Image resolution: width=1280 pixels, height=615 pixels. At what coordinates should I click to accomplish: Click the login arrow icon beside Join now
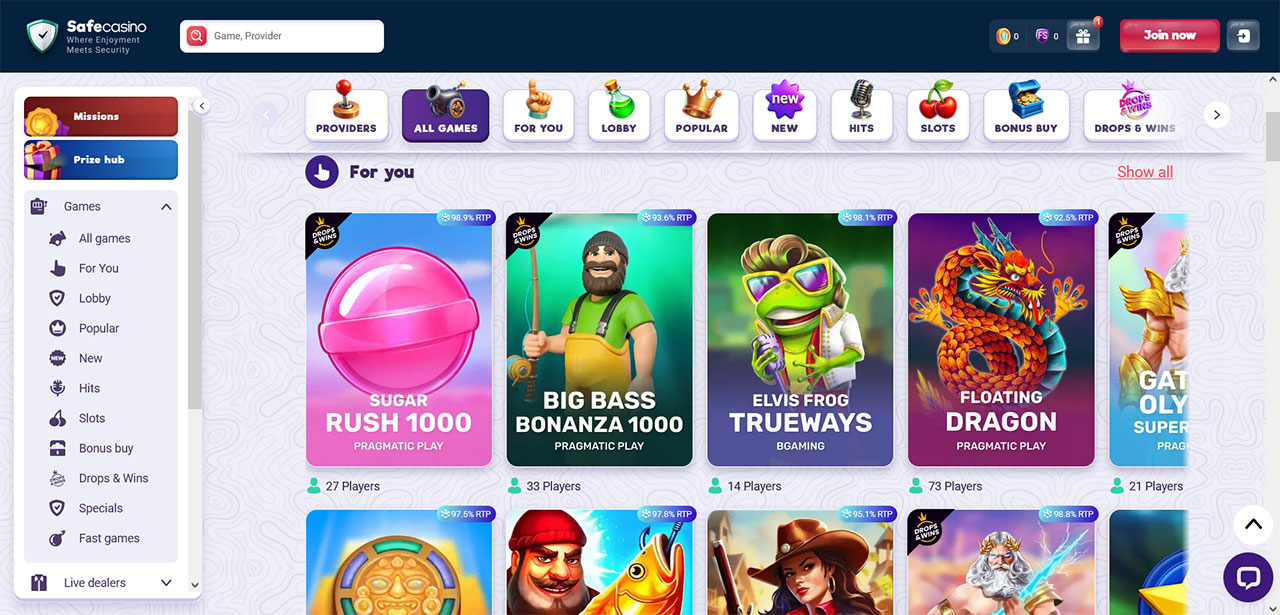[x=1243, y=36]
